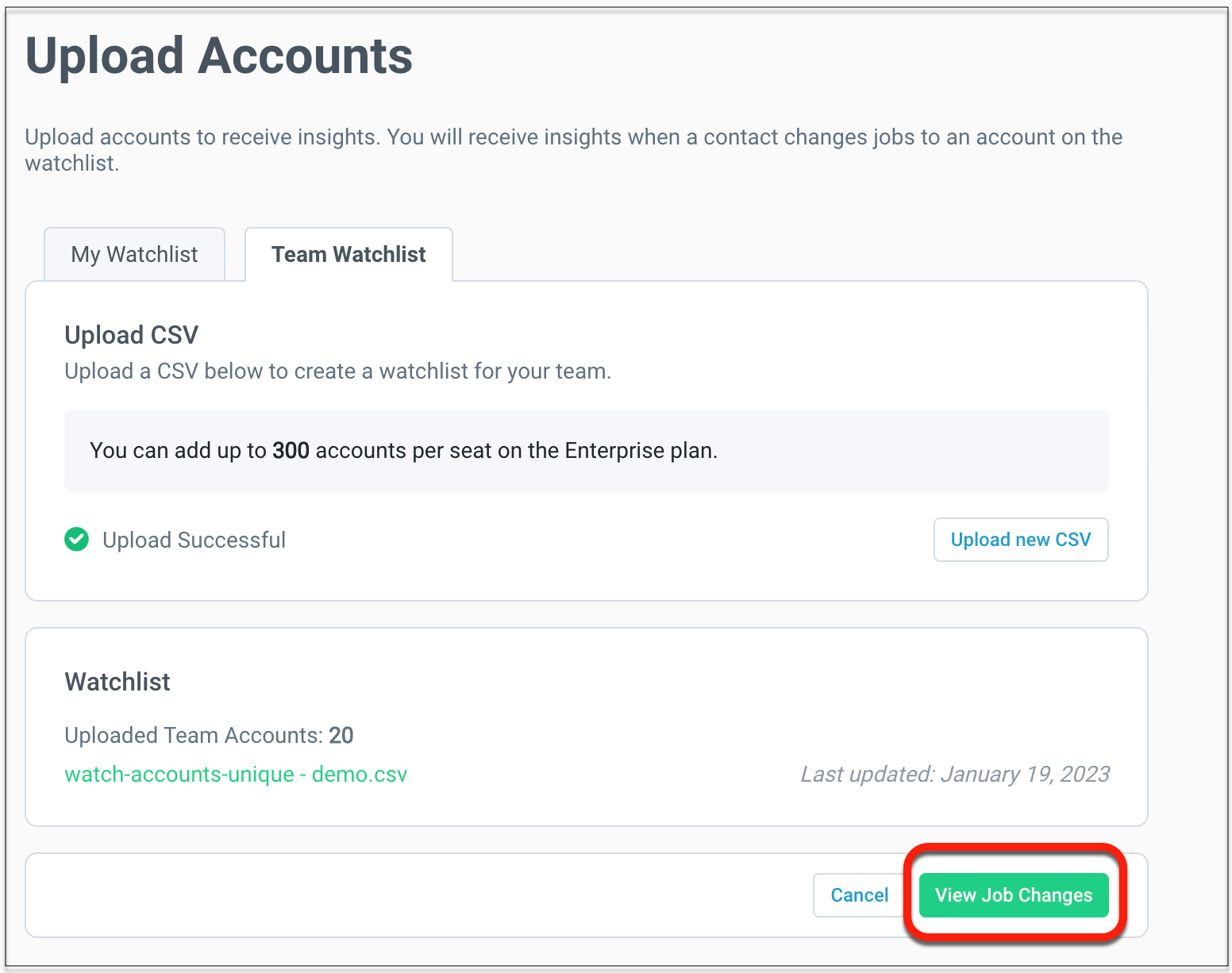The image size is (1232, 973).
Task: Click the Upload Successful status text
Action: [x=194, y=540]
